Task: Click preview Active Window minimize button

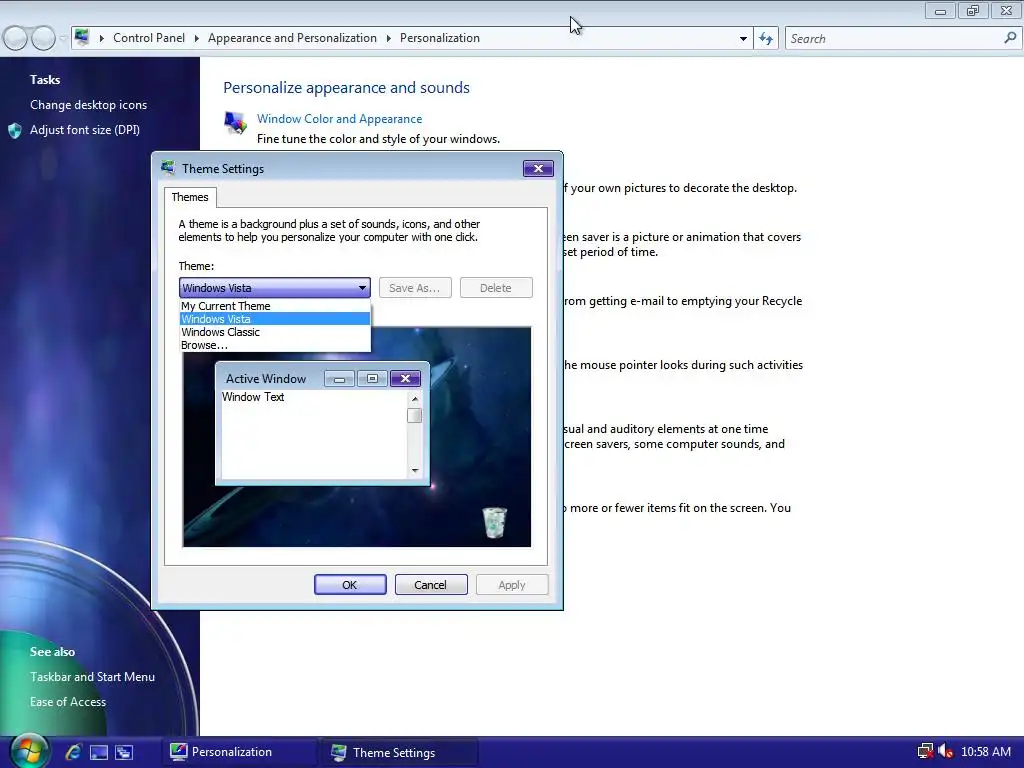Action: (340, 379)
